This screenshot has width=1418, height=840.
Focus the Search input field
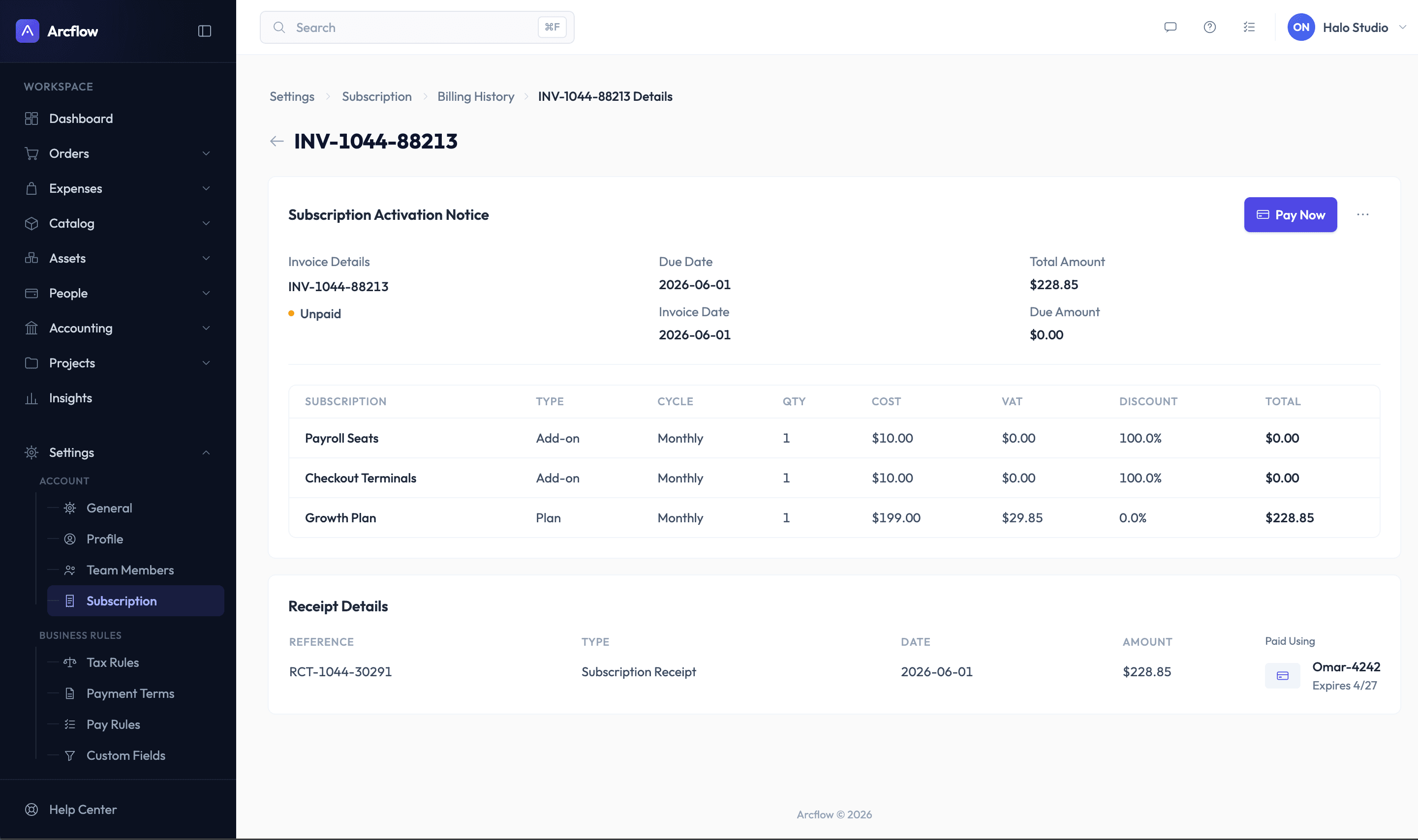[417, 27]
